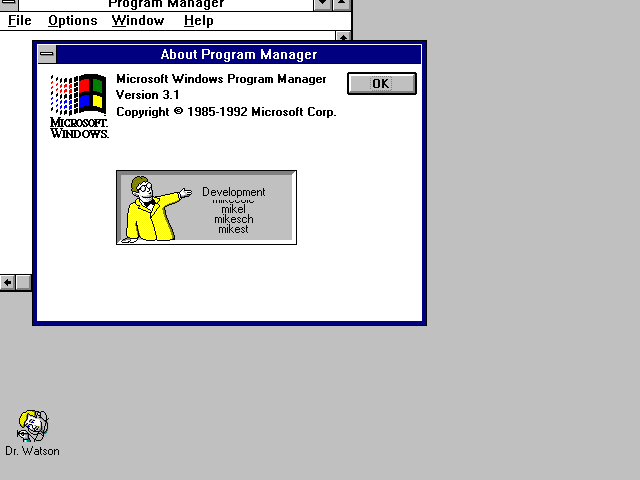The image size is (640, 480).
Task: Open the About dialog's control-menu box
Action: tap(47, 55)
